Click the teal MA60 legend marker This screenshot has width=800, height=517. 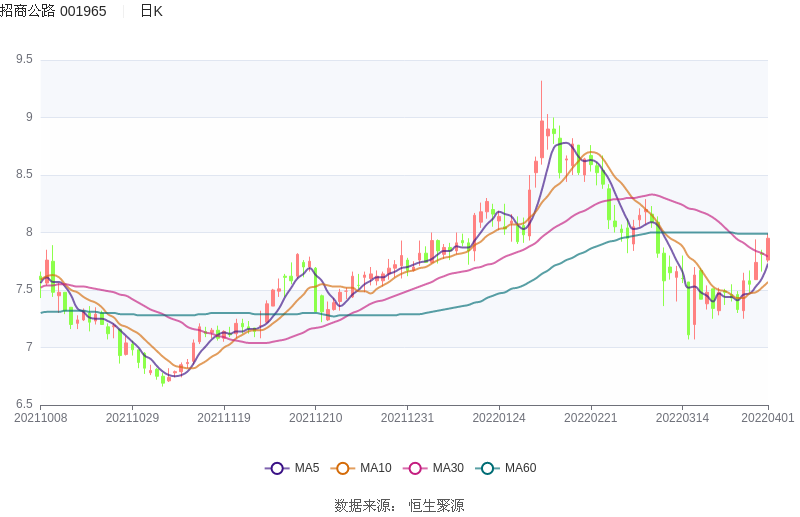(488, 468)
